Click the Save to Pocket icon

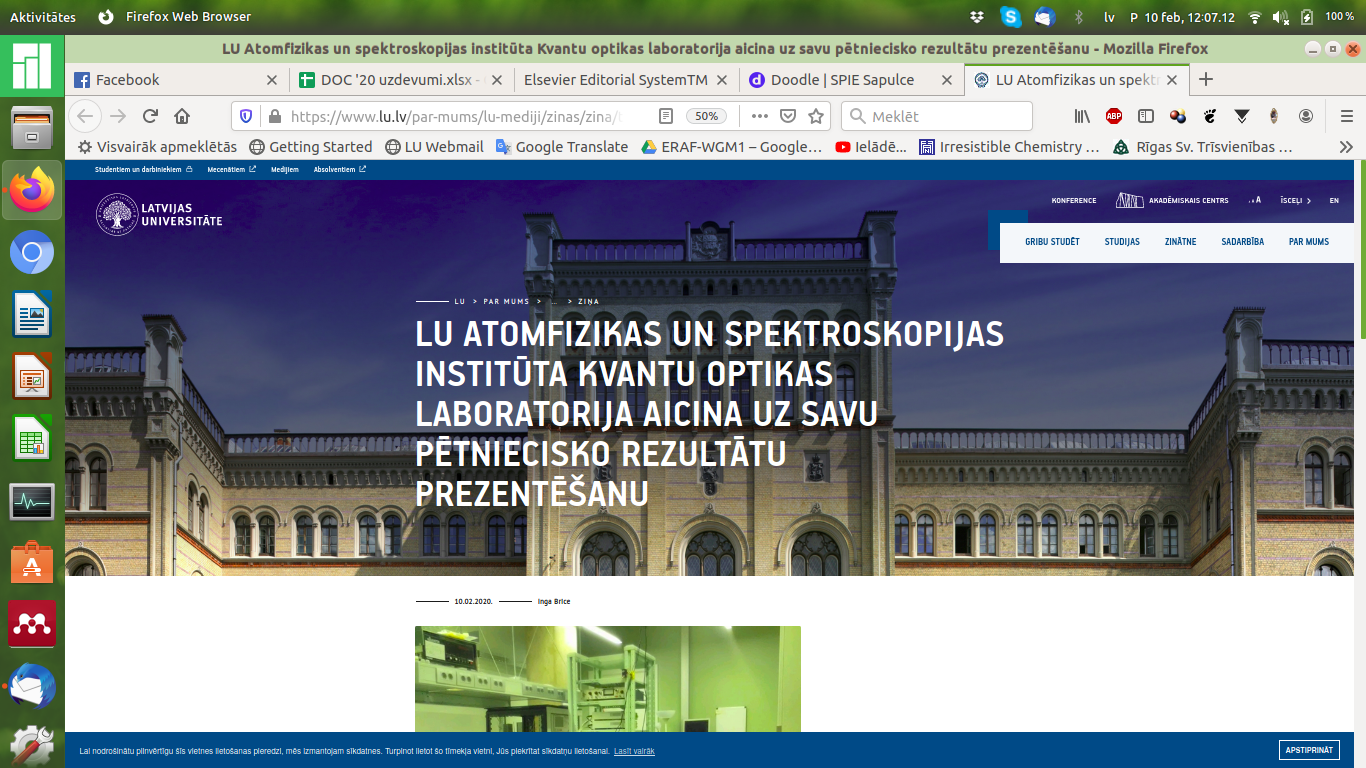tap(788, 116)
